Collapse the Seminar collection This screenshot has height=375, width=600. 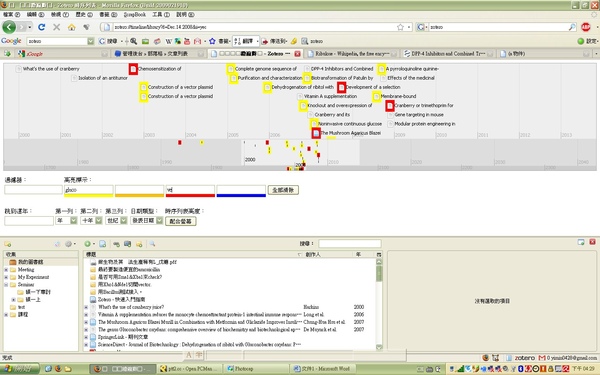click(6, 285)
